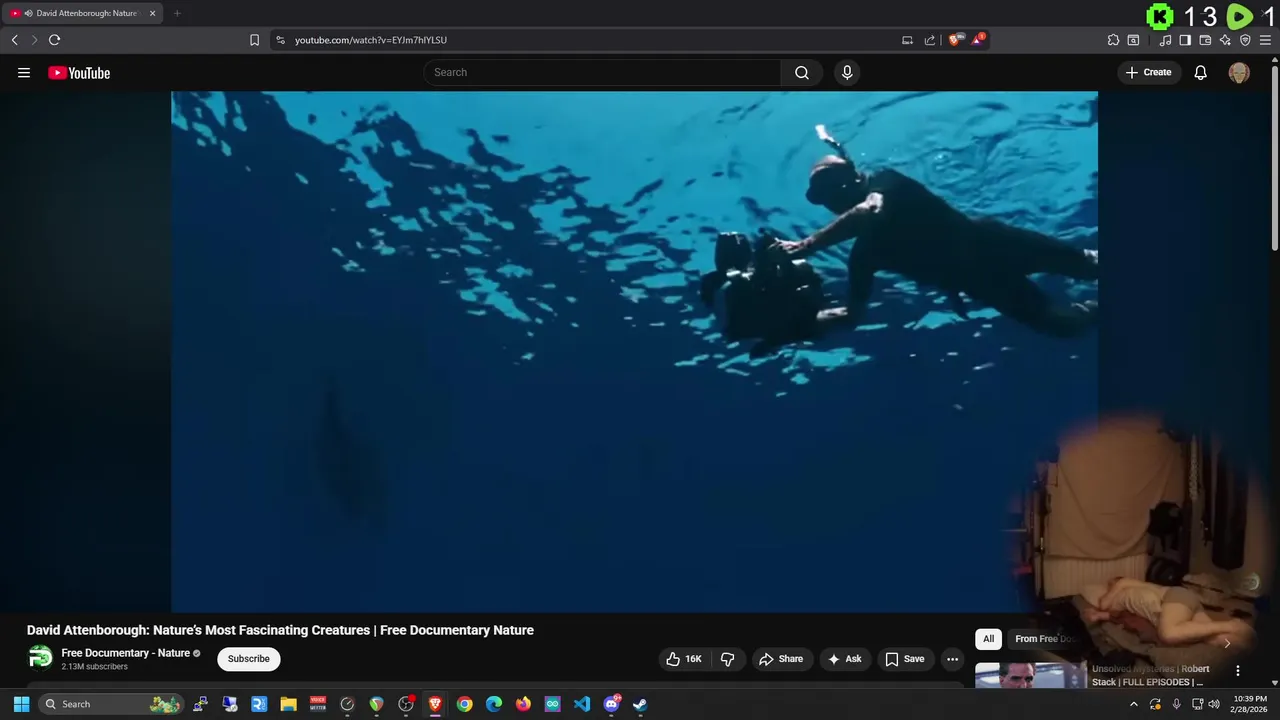The height and width of the screenshot is (720, 1280).
Task: Dislike the video
Action: 728,659
